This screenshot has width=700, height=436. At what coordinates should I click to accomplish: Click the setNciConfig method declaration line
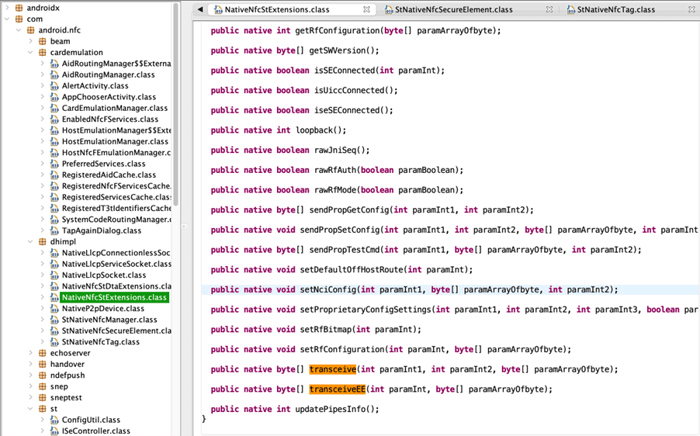(x=450, y=290)
